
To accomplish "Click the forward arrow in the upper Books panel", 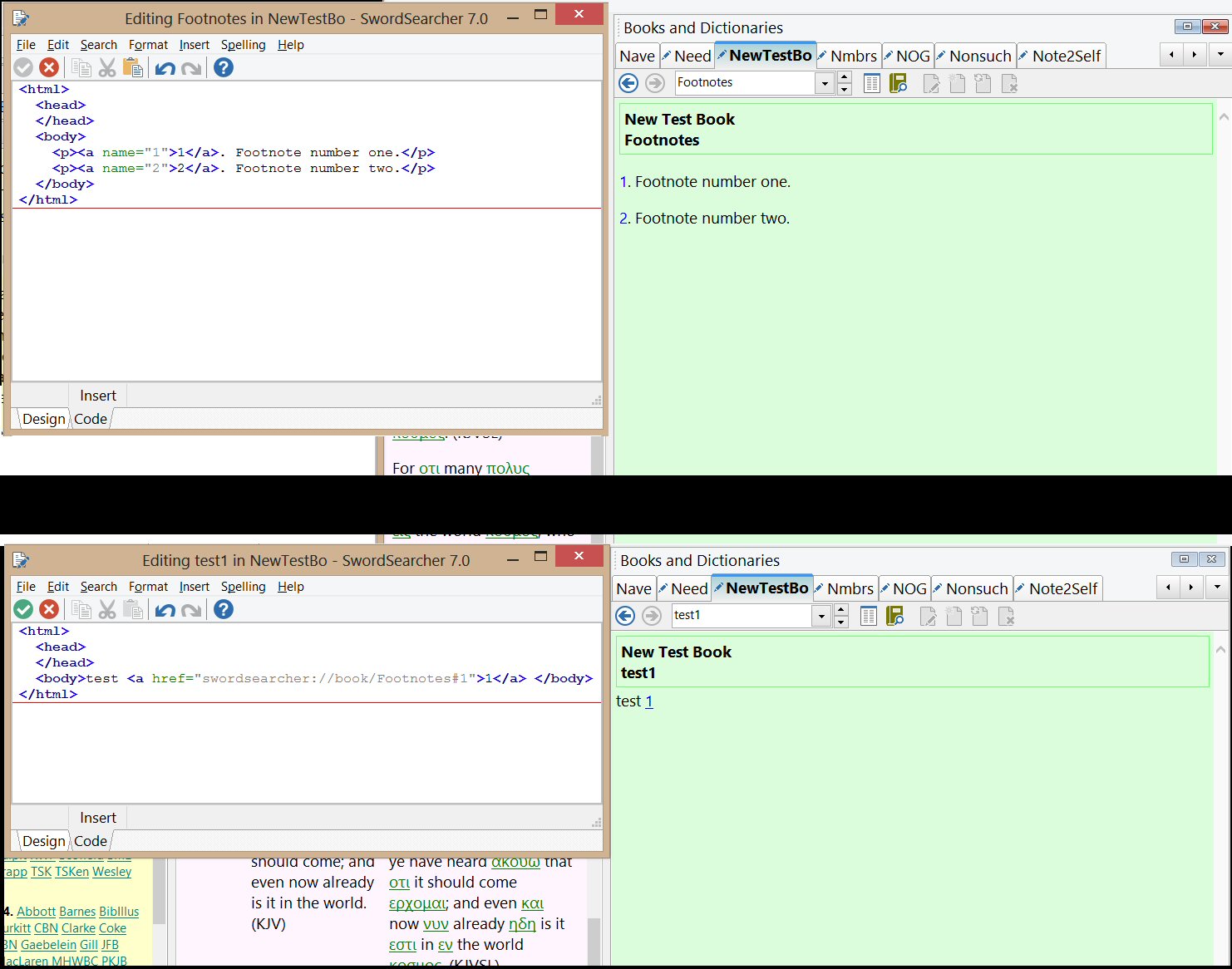I will [655, 83].
